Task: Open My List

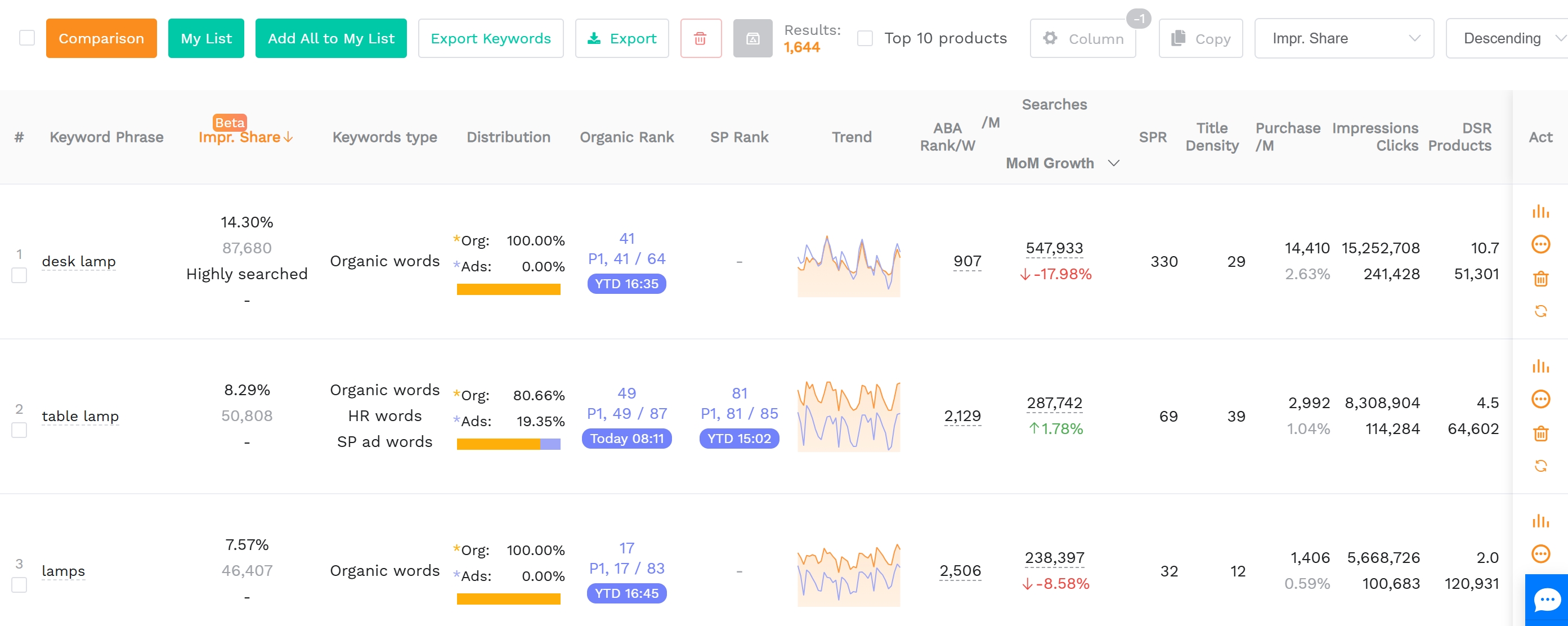Action: coord(206,38)
